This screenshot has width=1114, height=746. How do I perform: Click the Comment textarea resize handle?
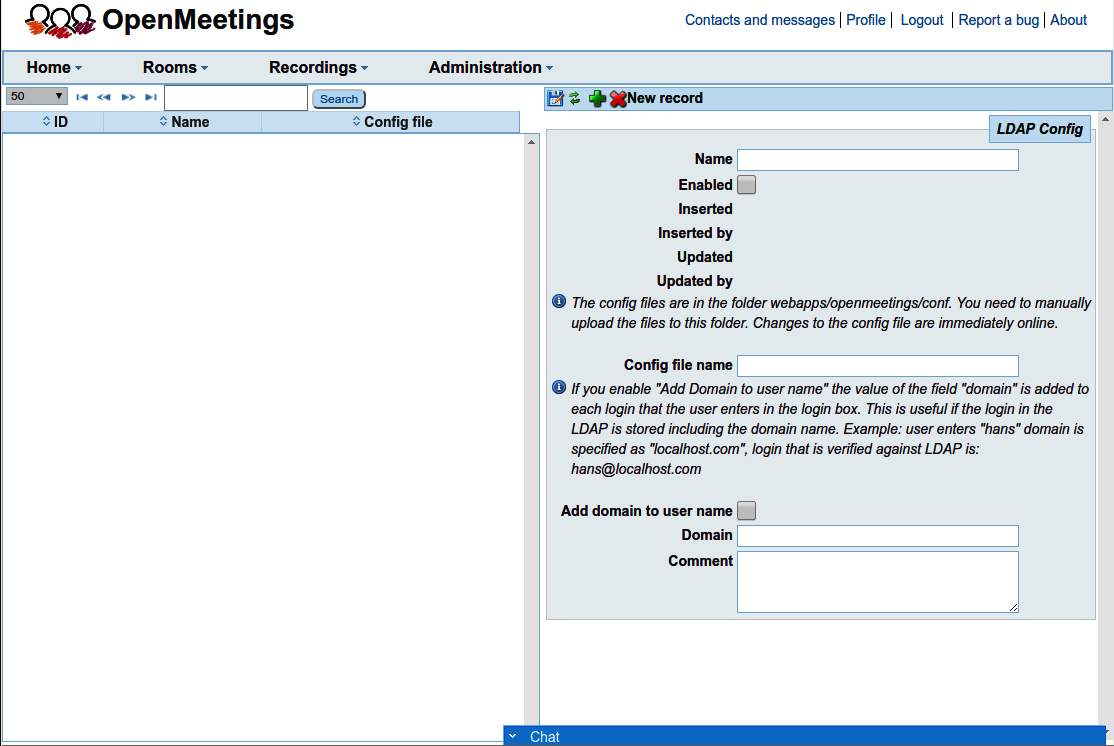pos(1013,607)
